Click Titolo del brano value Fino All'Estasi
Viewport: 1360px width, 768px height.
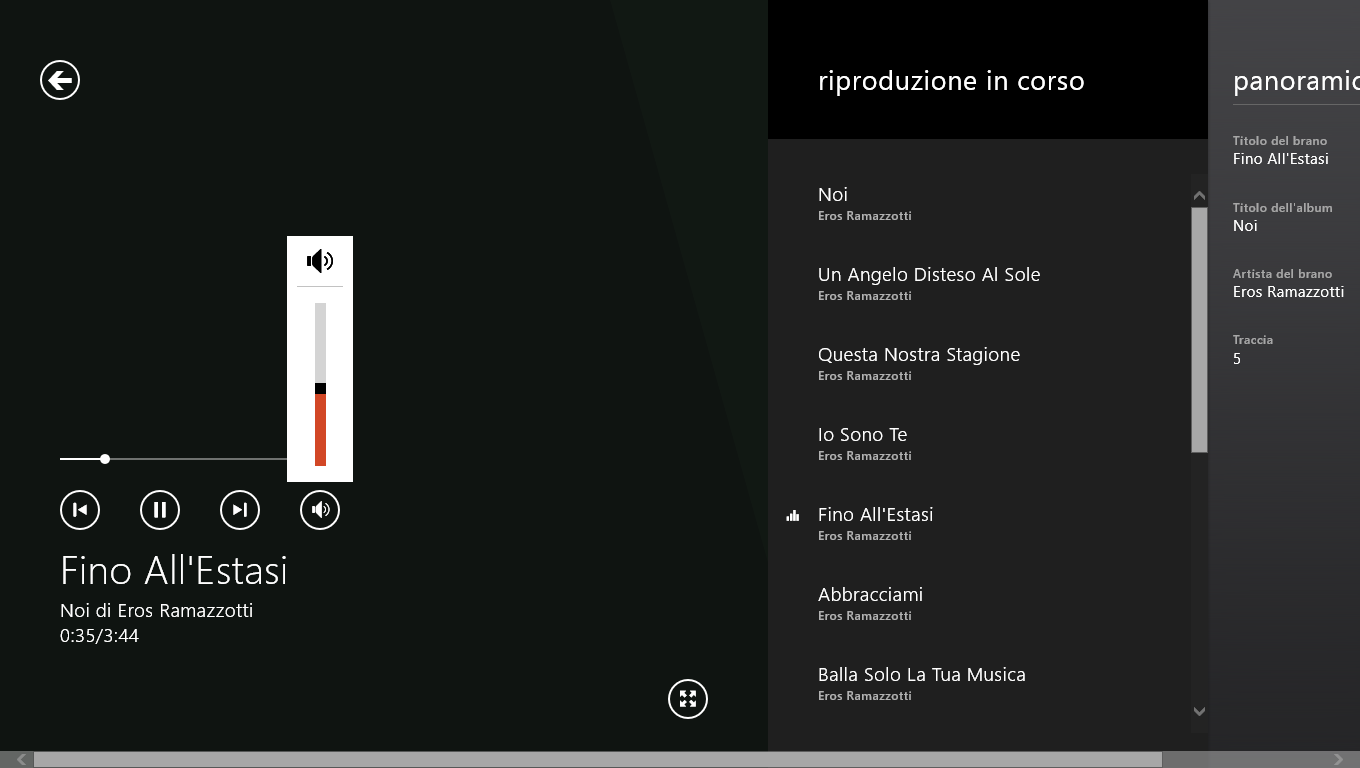click(x=1281, y=159)
